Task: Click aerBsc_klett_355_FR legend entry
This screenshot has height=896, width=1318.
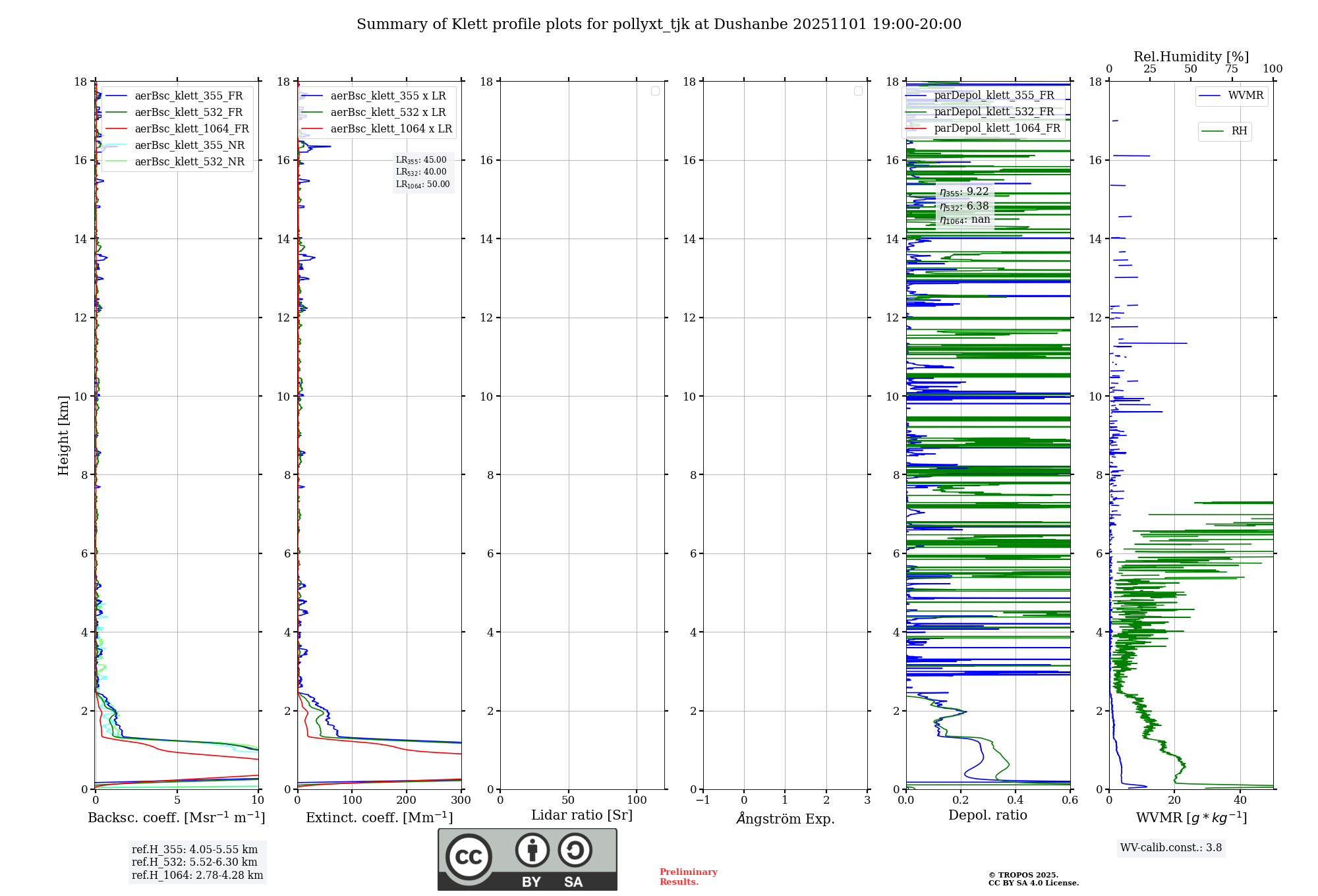Action: [188, 96]
